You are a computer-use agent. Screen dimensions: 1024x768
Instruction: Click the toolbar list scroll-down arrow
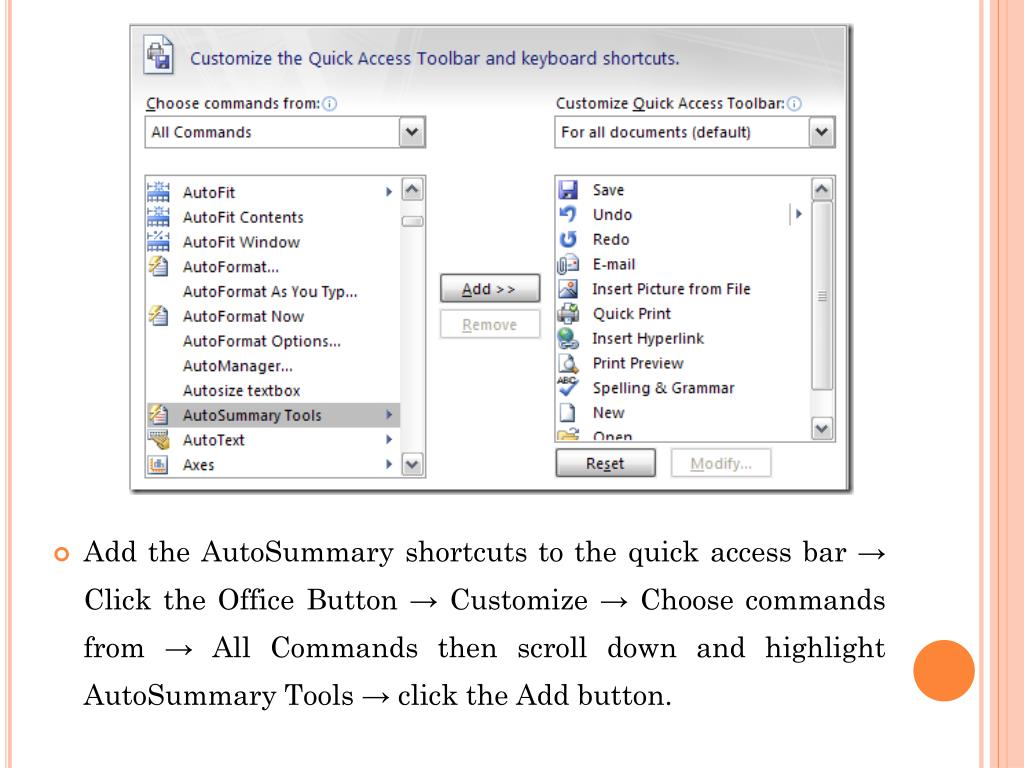pos(822,429)
